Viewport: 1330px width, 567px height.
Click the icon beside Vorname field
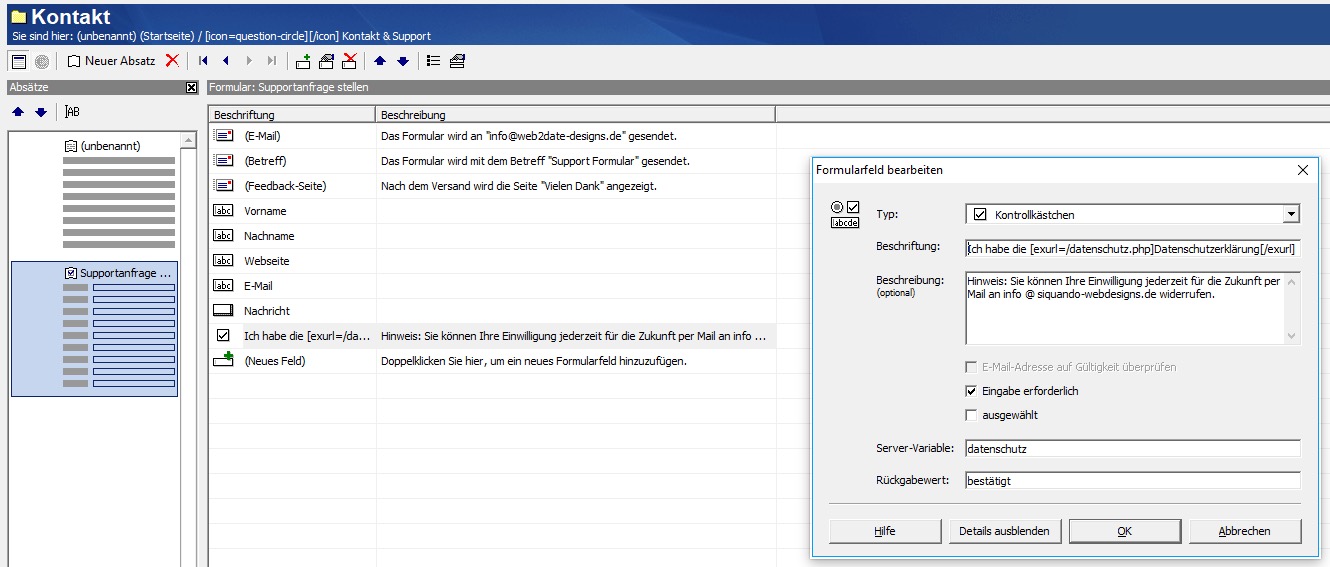pos(224,211)
